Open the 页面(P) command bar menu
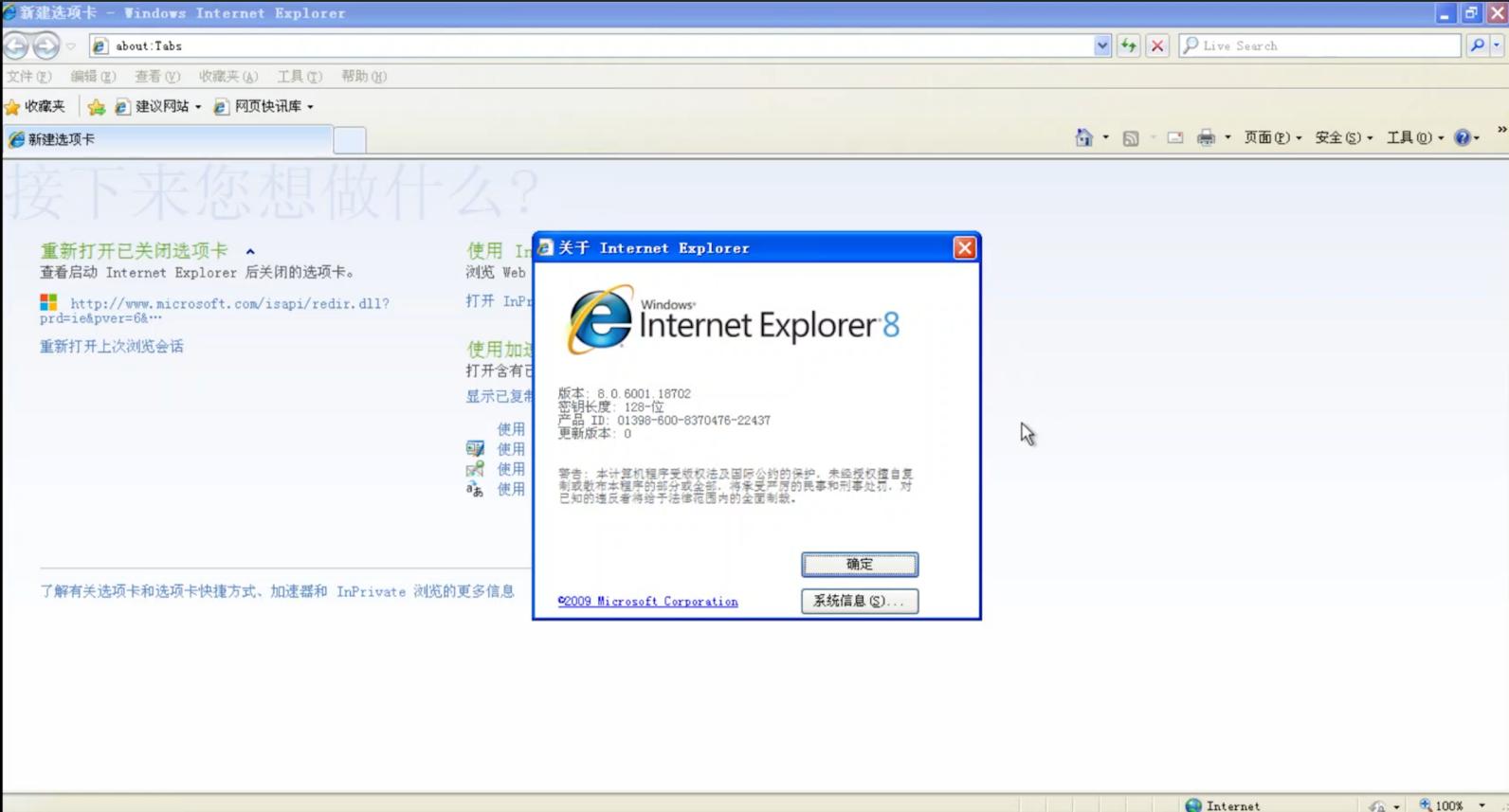The height and width of the screenshot is (812, 1509). (x=1273, y=138)
